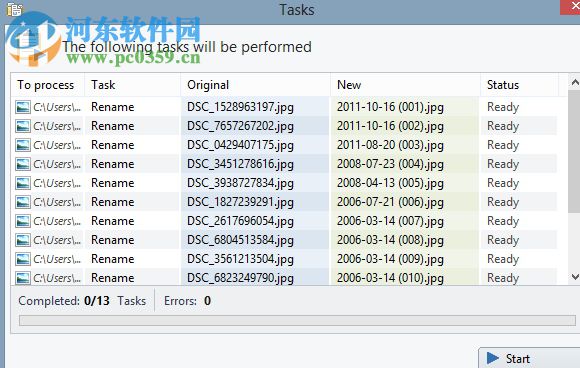Viewport: 580px width, 368px height.
Task: Sort by the To process column header
Action: tap(48, 85)
